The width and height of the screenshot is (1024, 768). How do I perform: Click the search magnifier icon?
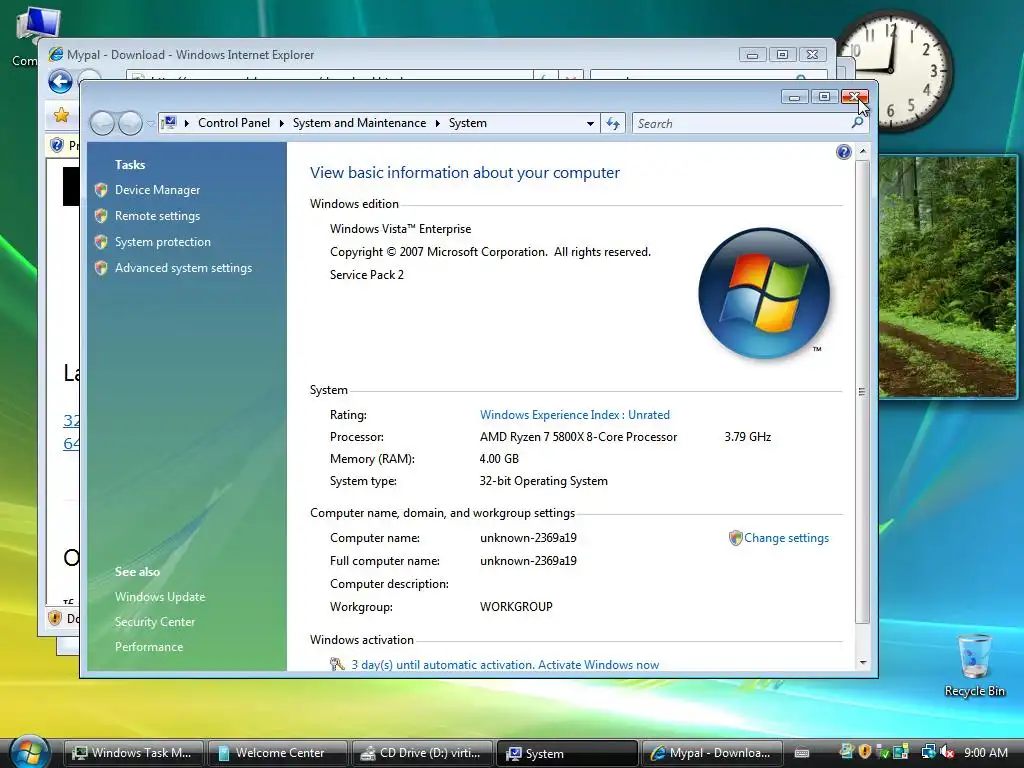coord(857,123)
